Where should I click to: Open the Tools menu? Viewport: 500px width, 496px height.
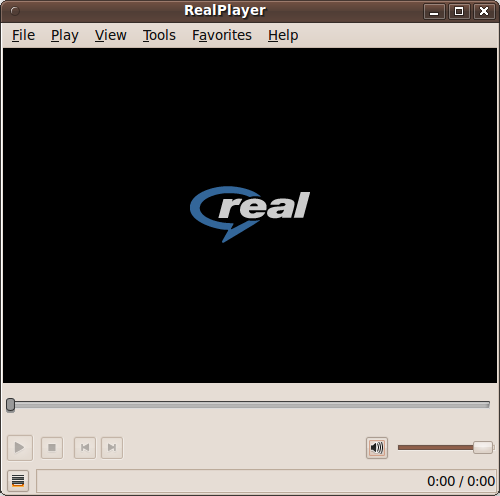159,35
